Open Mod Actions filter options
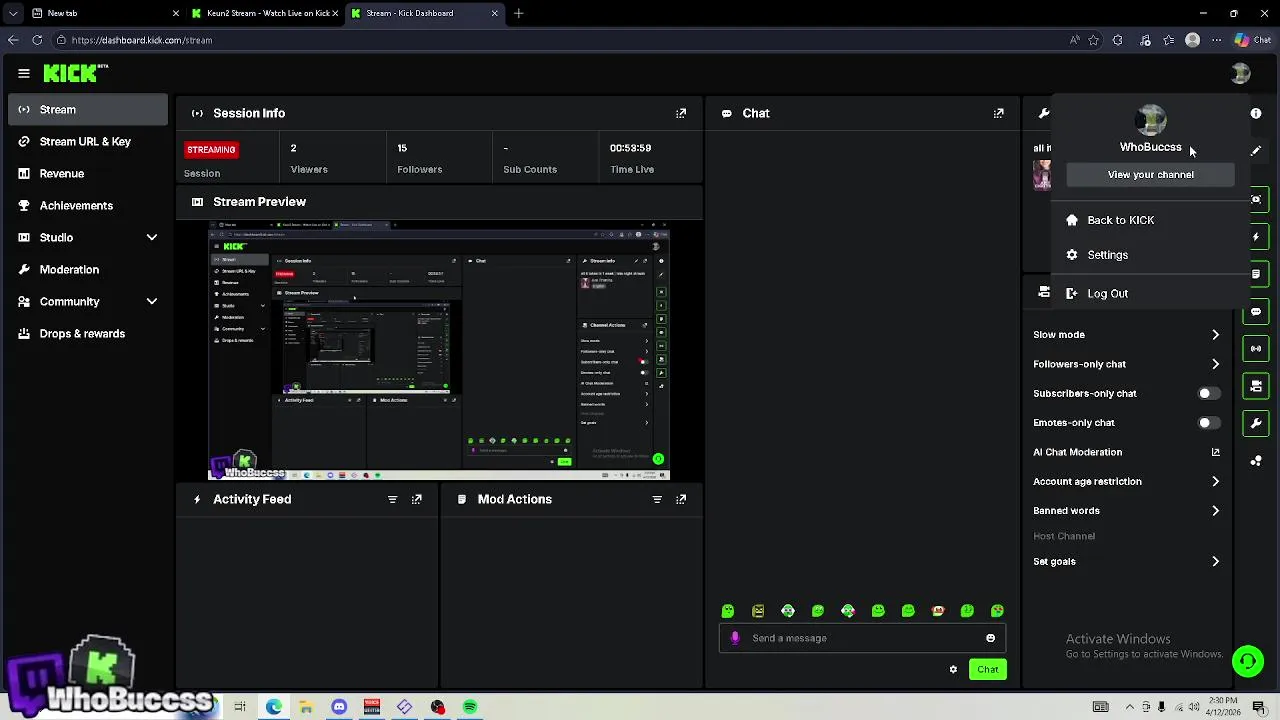 tap(657, 499)
